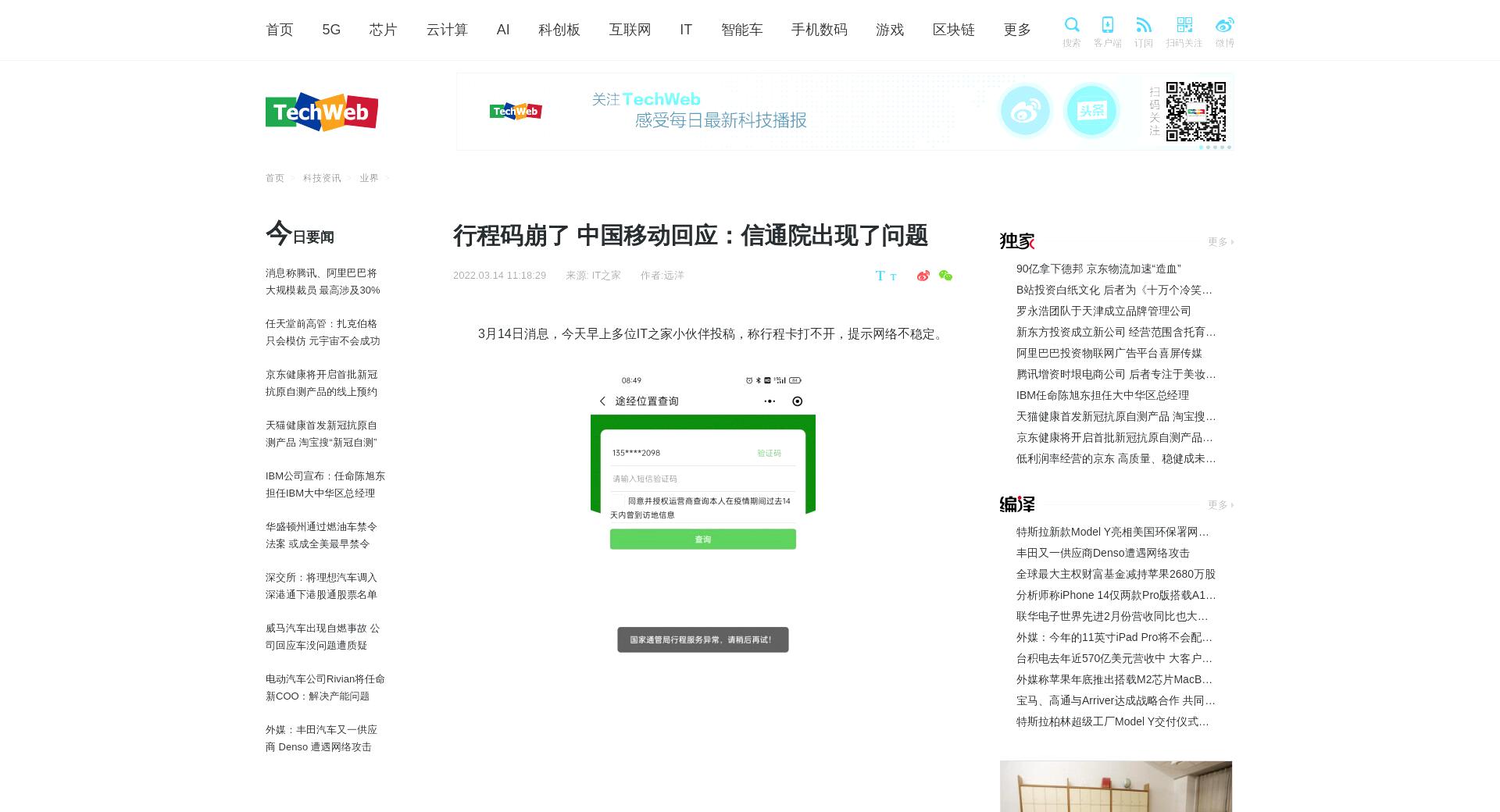The image size is (1500, 812).
Task: Open the 云计算 navigation item
Action: tap(447, 30)
